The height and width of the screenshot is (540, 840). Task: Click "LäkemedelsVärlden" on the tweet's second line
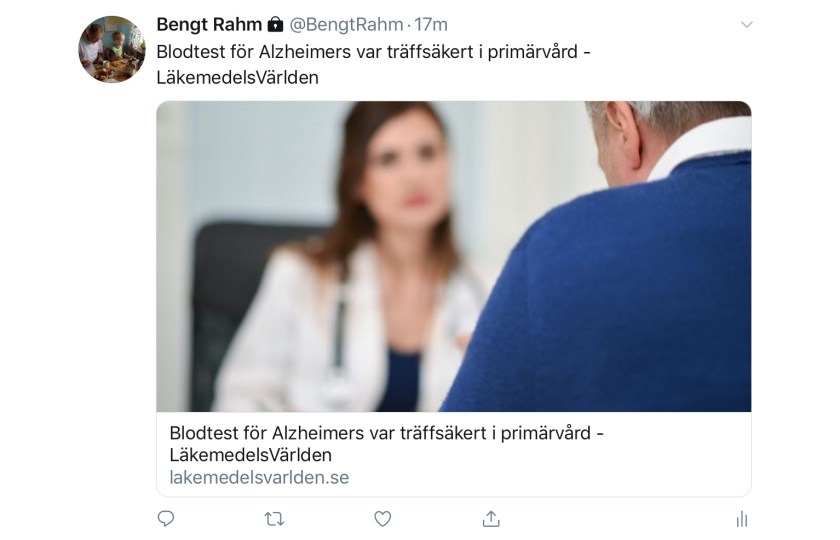click(237, 78)
